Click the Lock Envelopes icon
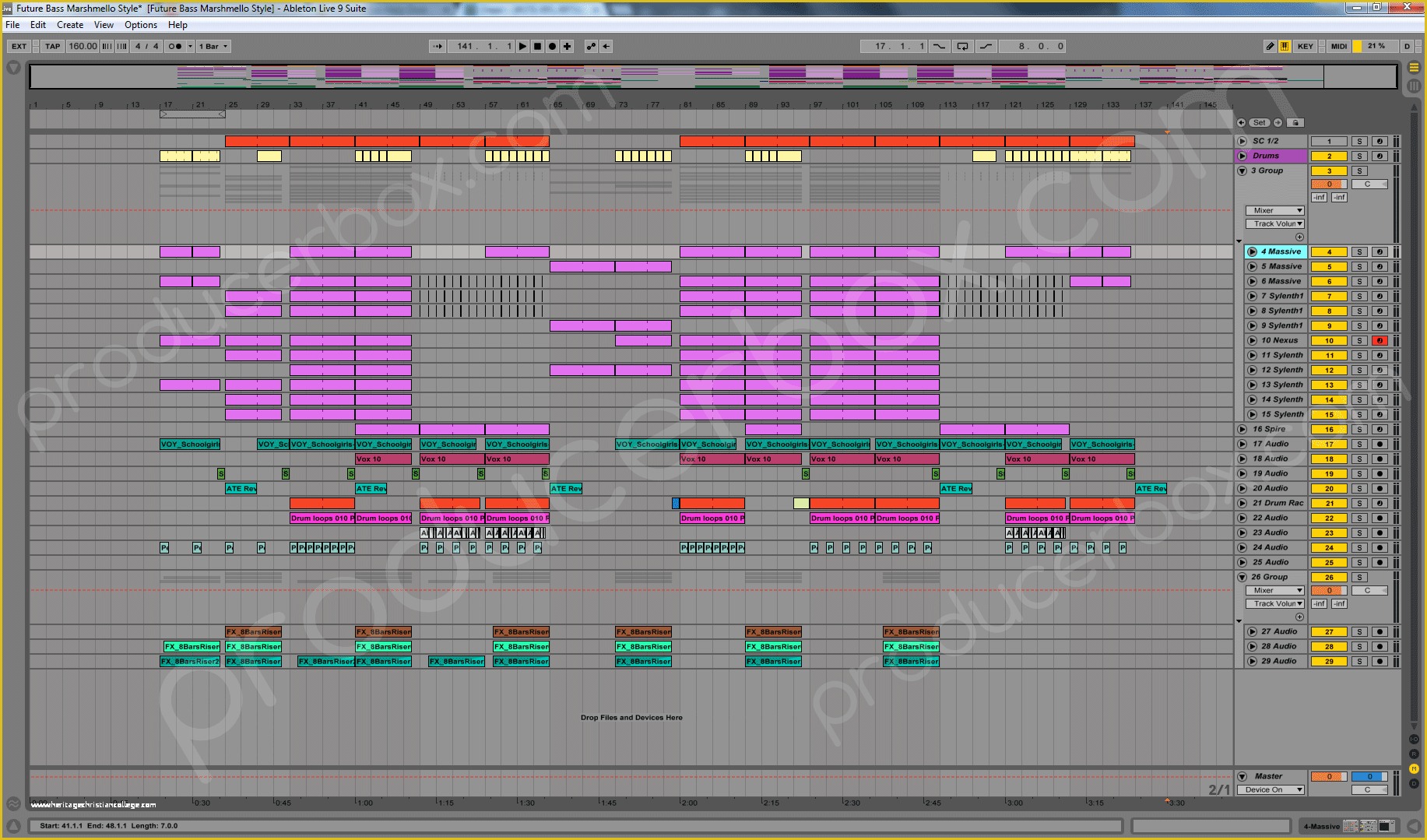The image size is (1427, 840). point(1295,122)
